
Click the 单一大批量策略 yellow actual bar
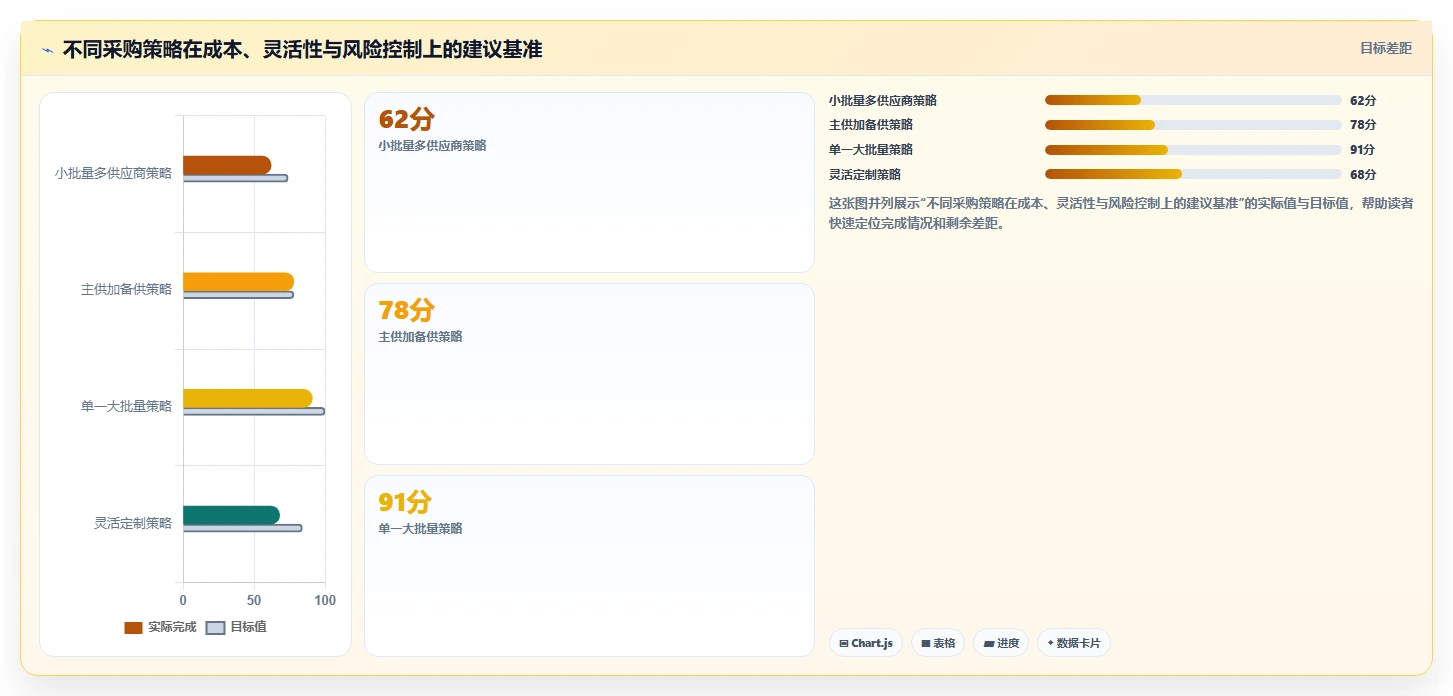[248, 398]
